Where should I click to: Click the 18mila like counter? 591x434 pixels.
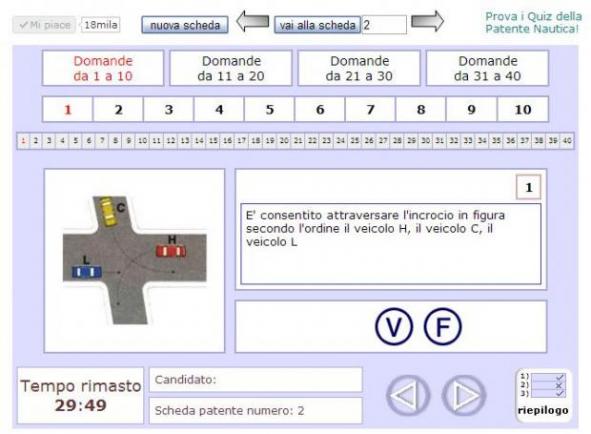(x=100, y=25)
